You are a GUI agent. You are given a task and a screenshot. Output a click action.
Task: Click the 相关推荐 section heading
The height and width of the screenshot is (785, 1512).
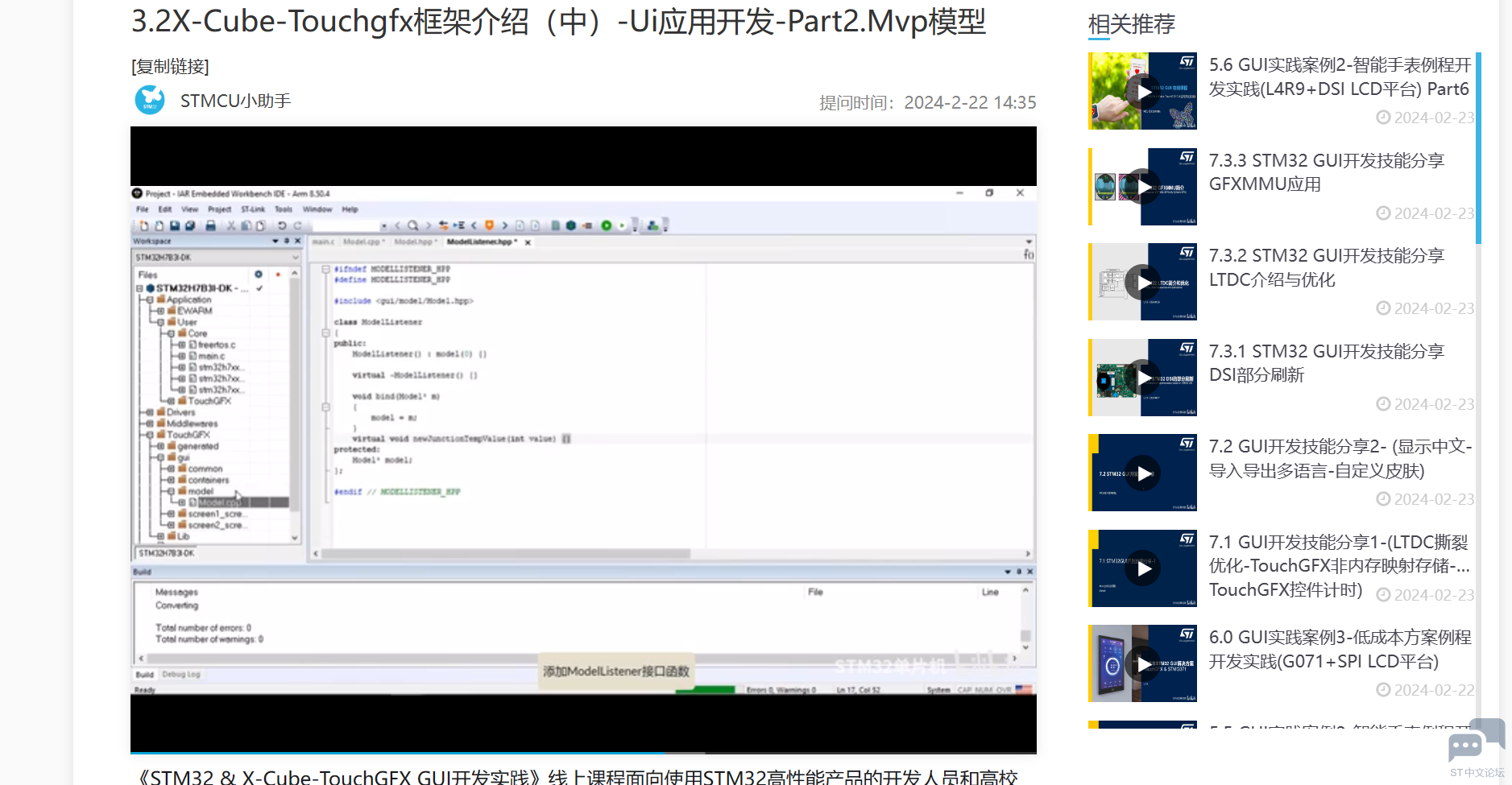click(x=1132, y=24)
